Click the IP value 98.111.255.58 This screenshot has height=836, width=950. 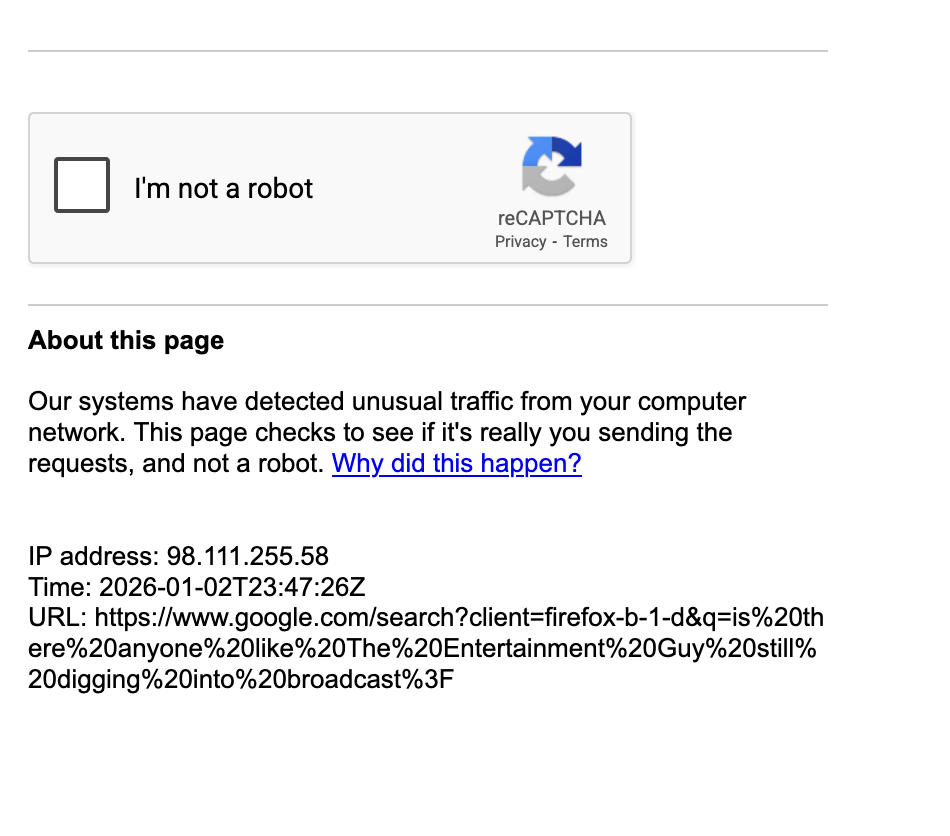pos(247,556)
